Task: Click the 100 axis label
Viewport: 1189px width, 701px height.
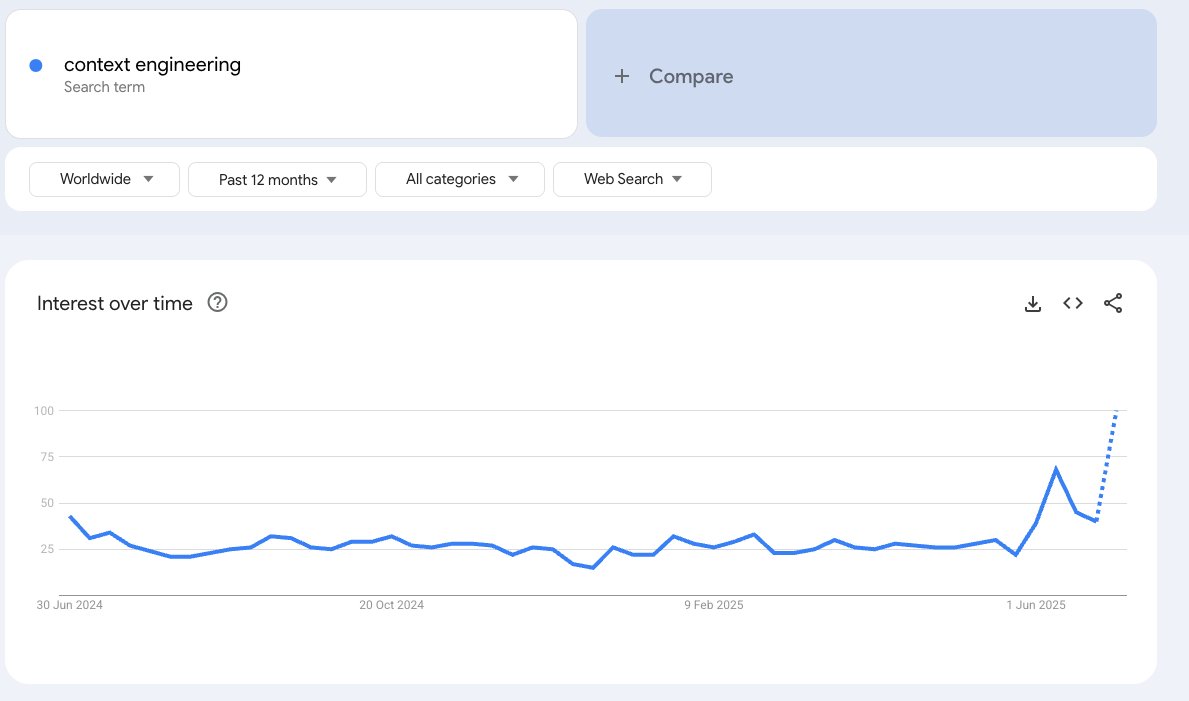Action: click(44, 410)
